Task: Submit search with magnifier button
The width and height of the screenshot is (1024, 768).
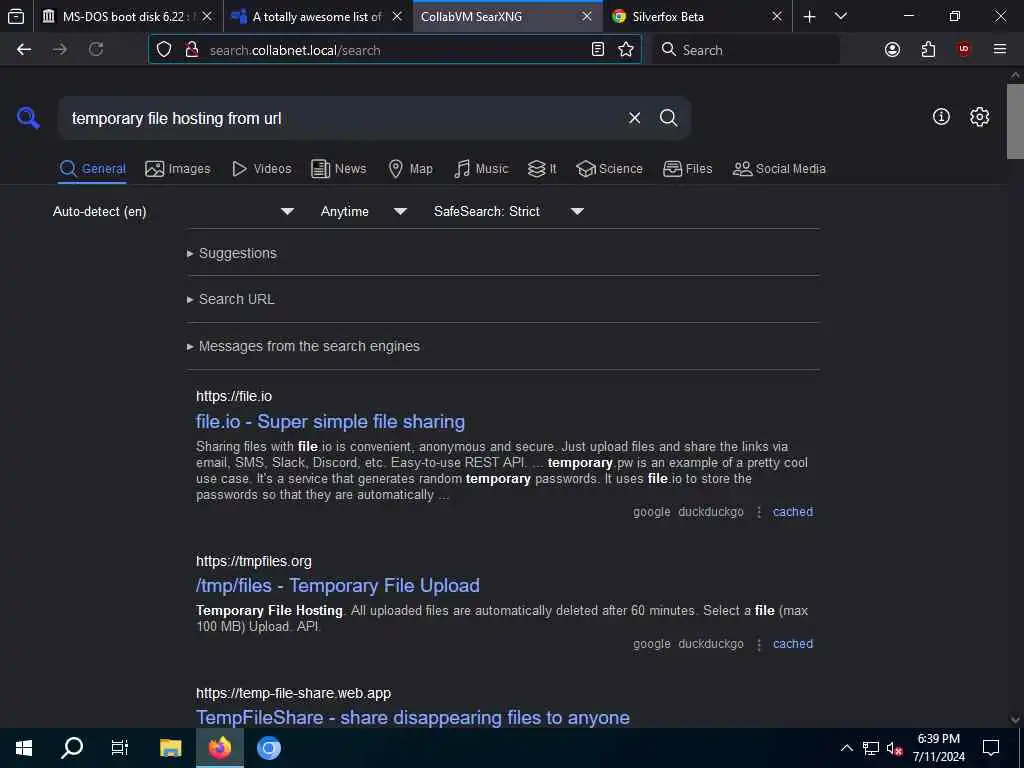Action: (668, 118)
